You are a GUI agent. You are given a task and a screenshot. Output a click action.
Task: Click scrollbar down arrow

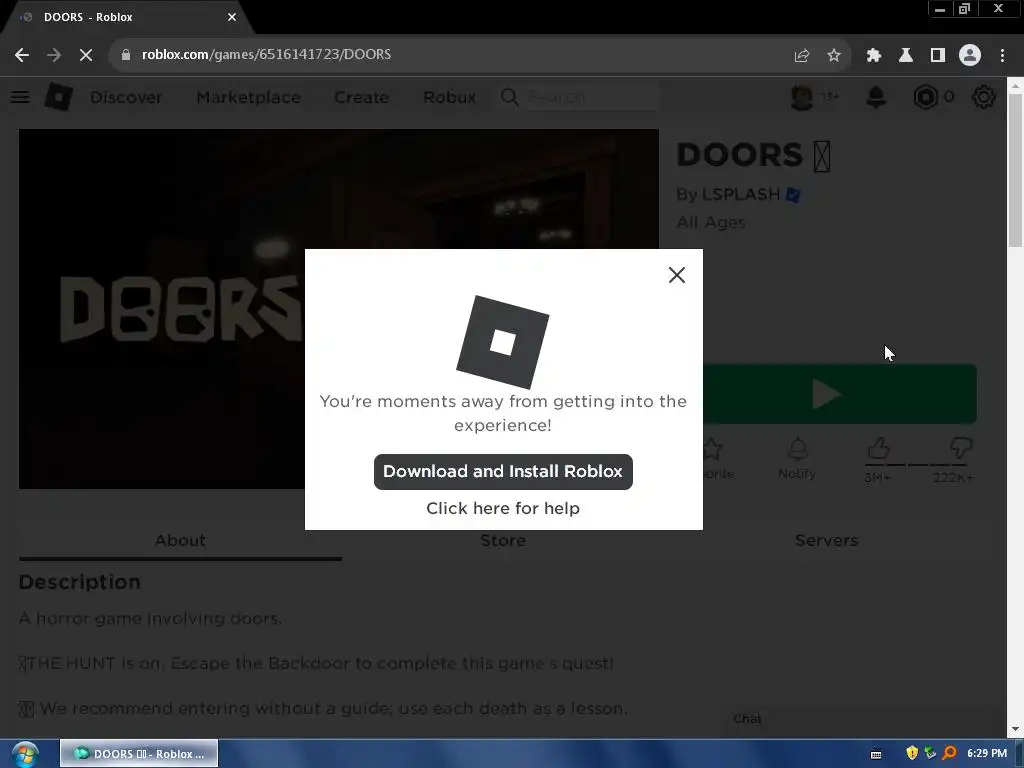point(1015,729)
